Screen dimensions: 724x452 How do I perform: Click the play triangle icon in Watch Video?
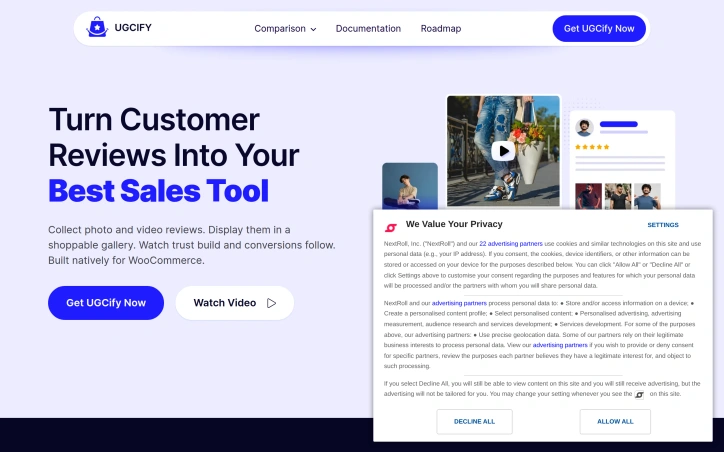pyautogui.click(x=272, y=303)
